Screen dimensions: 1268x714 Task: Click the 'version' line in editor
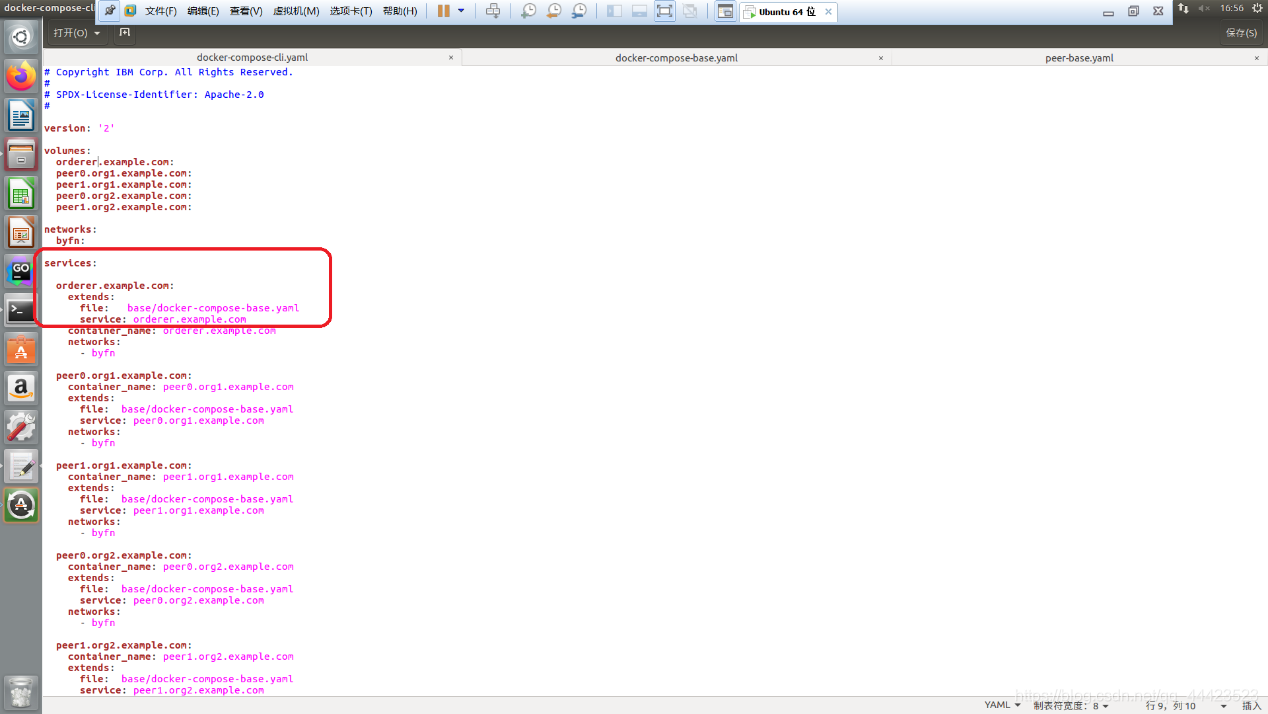click(80, 128)
